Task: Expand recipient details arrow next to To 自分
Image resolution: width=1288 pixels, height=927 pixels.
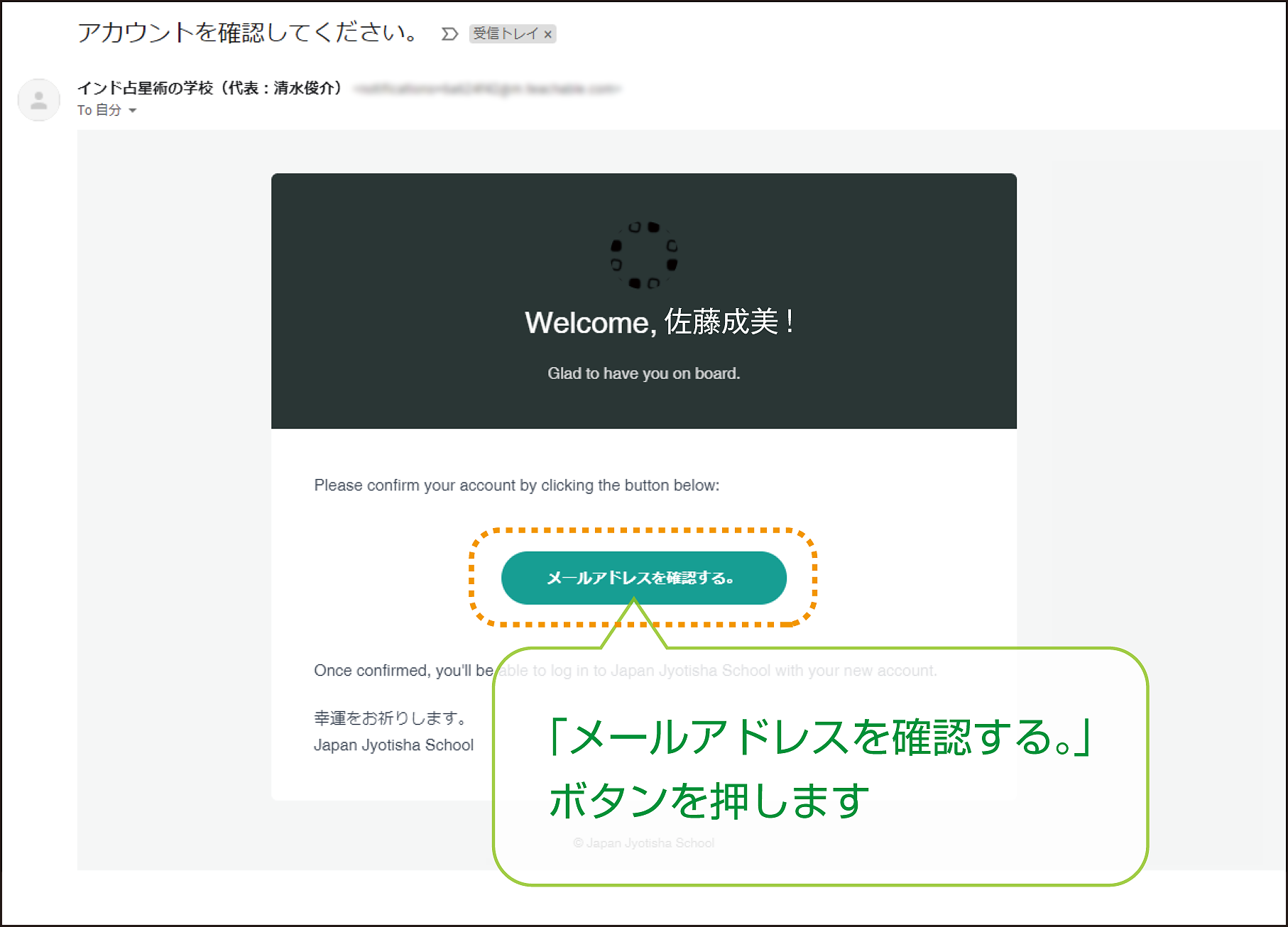Action: (132, 111)
